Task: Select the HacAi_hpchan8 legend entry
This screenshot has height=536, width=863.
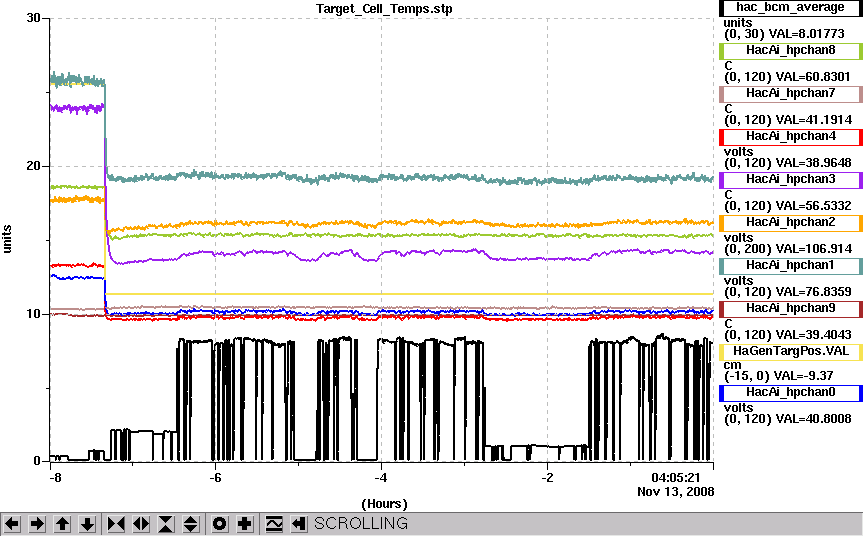Action: 790,51
